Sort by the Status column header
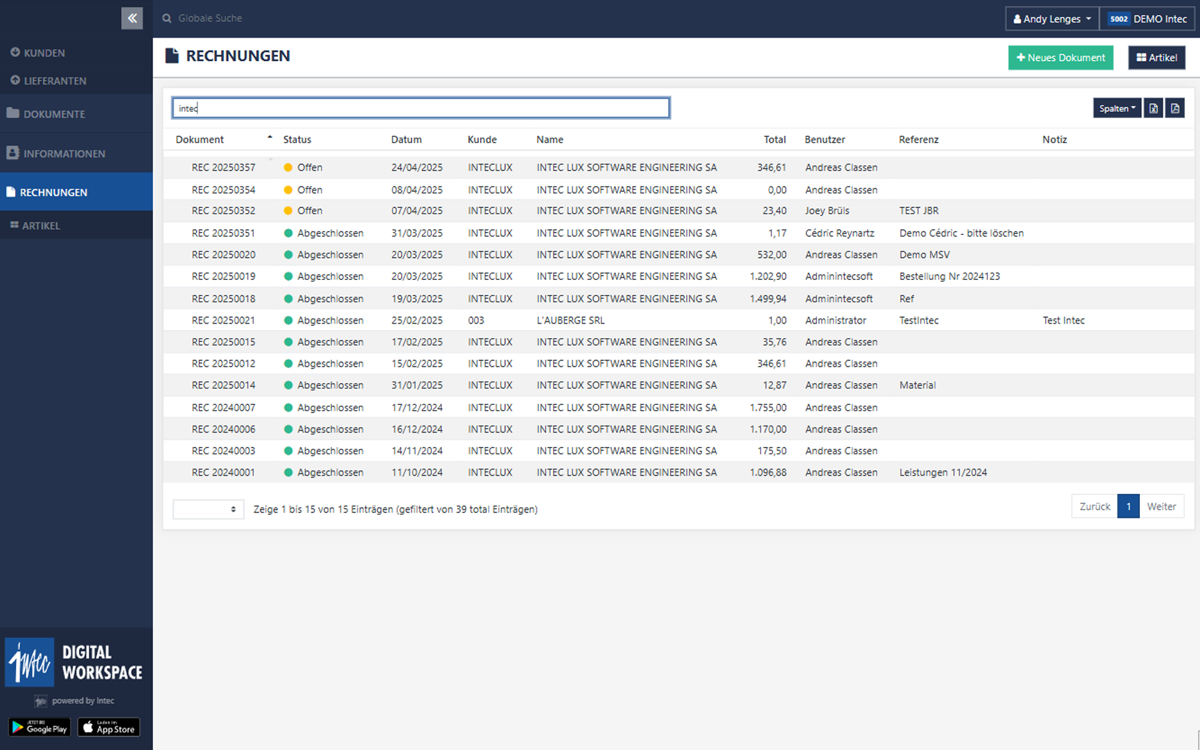Viewport: 1200px width, 750px height. tap(297, 140)
